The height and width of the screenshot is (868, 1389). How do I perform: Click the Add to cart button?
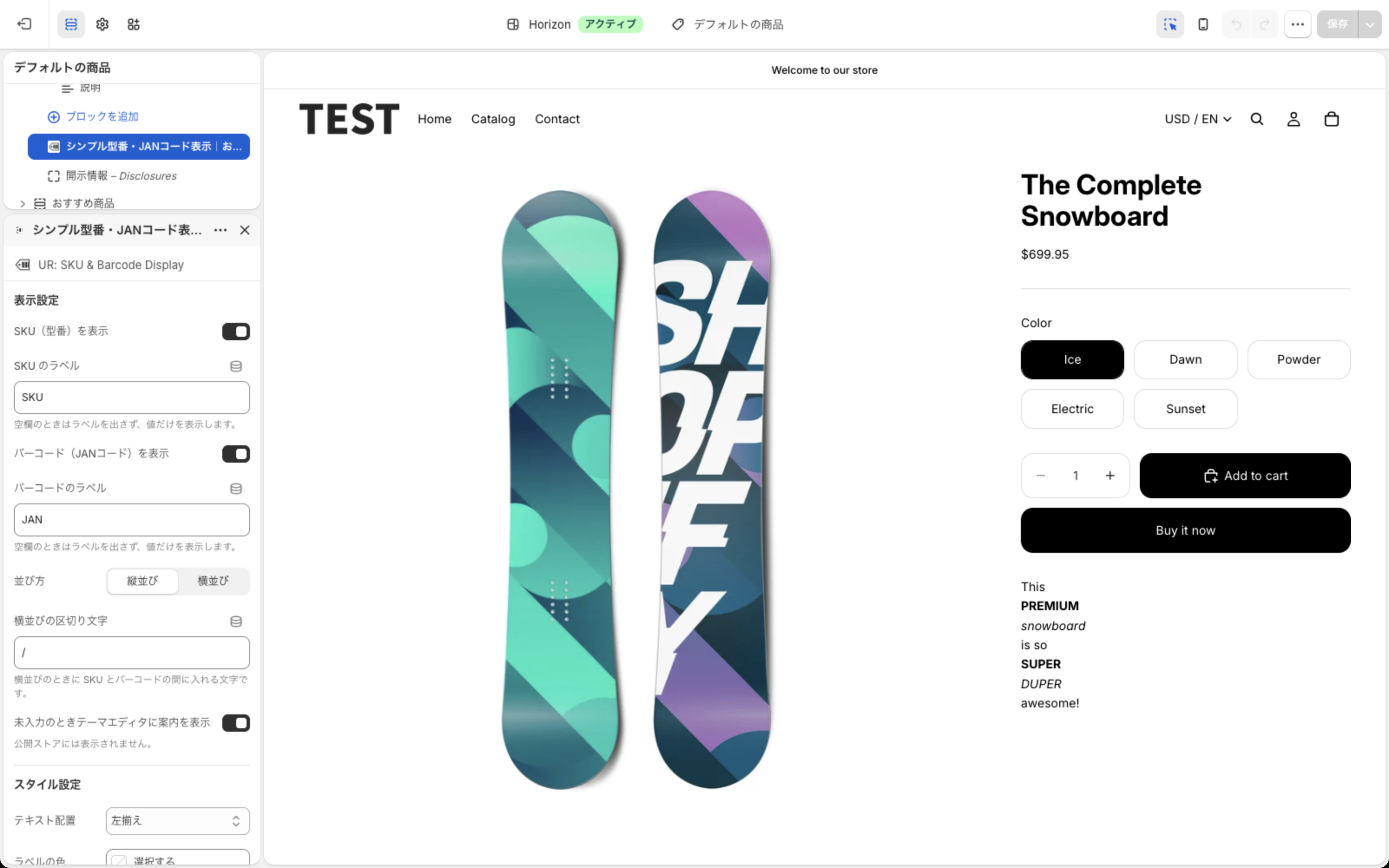(1245, 475)
